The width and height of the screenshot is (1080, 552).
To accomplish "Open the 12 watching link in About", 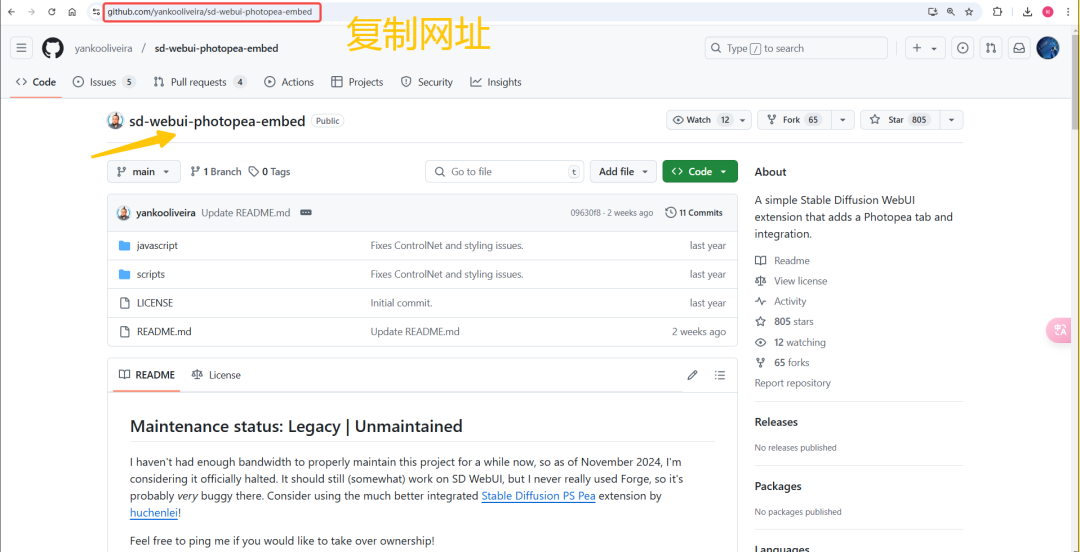I will pyautogui.click(x=791, y=343).
